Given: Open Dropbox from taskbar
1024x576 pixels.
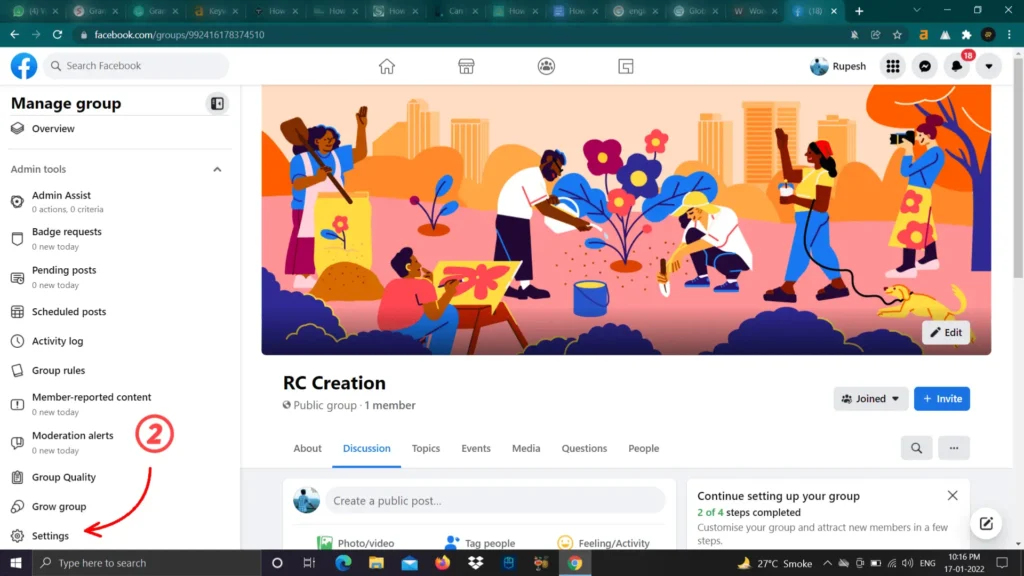Looking at the screenshot, I should (475, 563).
